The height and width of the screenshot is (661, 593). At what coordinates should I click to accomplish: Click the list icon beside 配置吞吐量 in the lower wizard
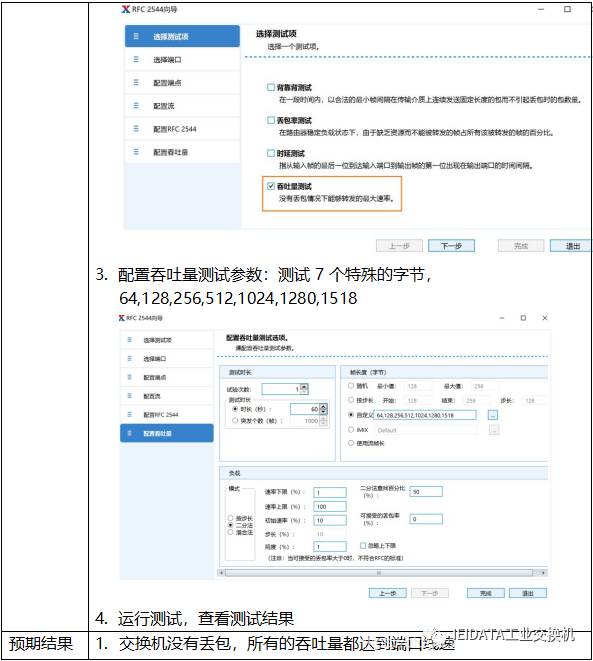(x=129, y=433)
